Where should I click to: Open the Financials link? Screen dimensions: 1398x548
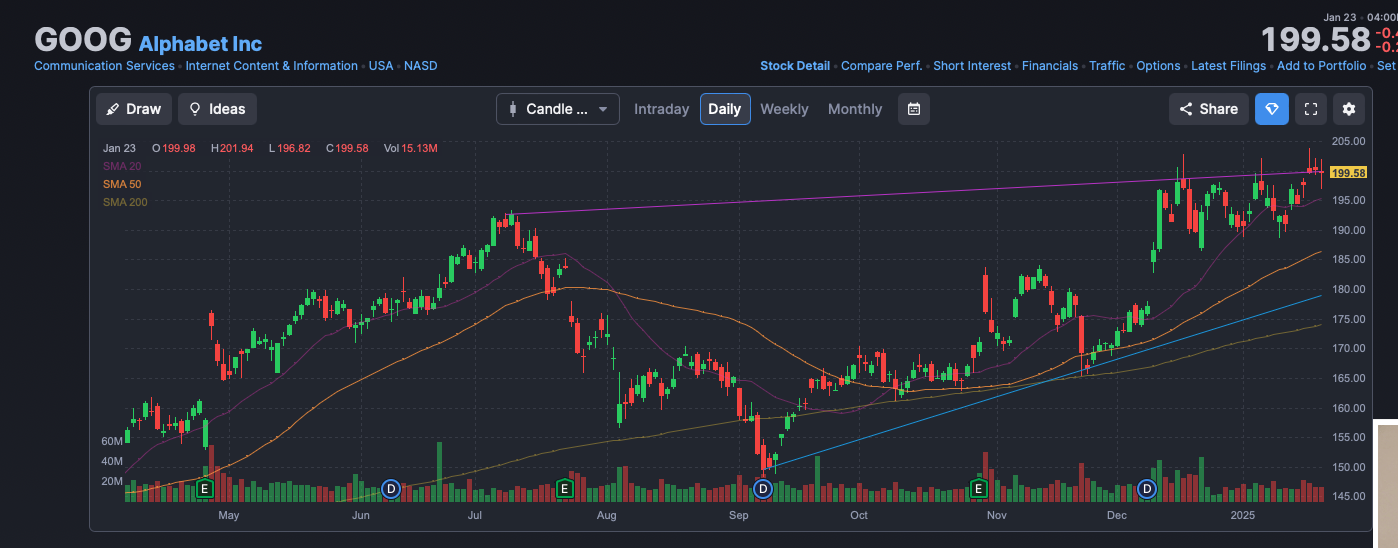pyautogui.click(x=1050, y=66)
